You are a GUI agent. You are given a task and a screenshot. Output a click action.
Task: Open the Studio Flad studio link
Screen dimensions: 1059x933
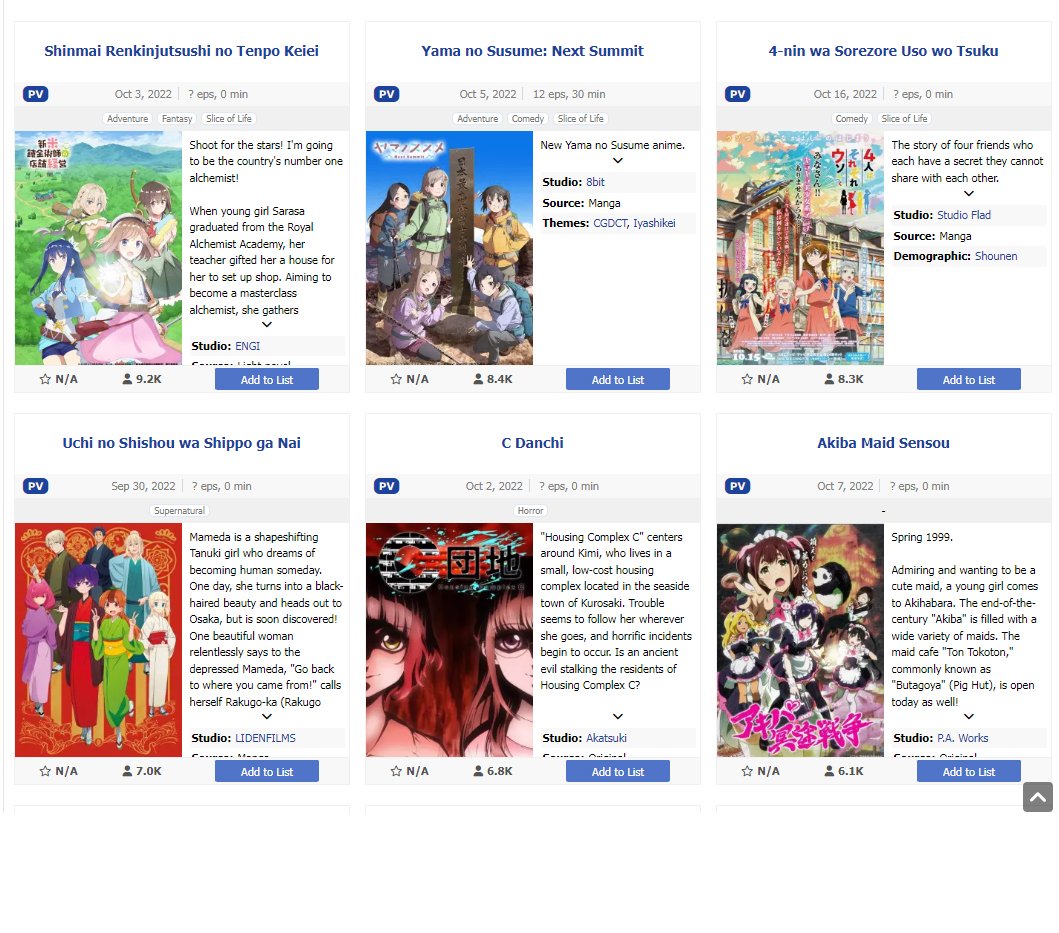(x=964, y=215)
